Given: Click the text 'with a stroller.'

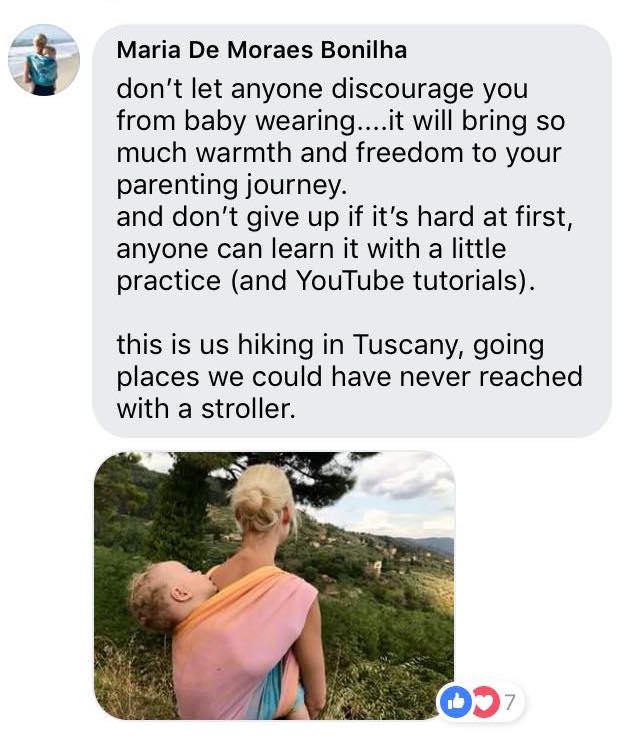Looking at the screenshot, I should pyautogui.click(x=206, y=409).
